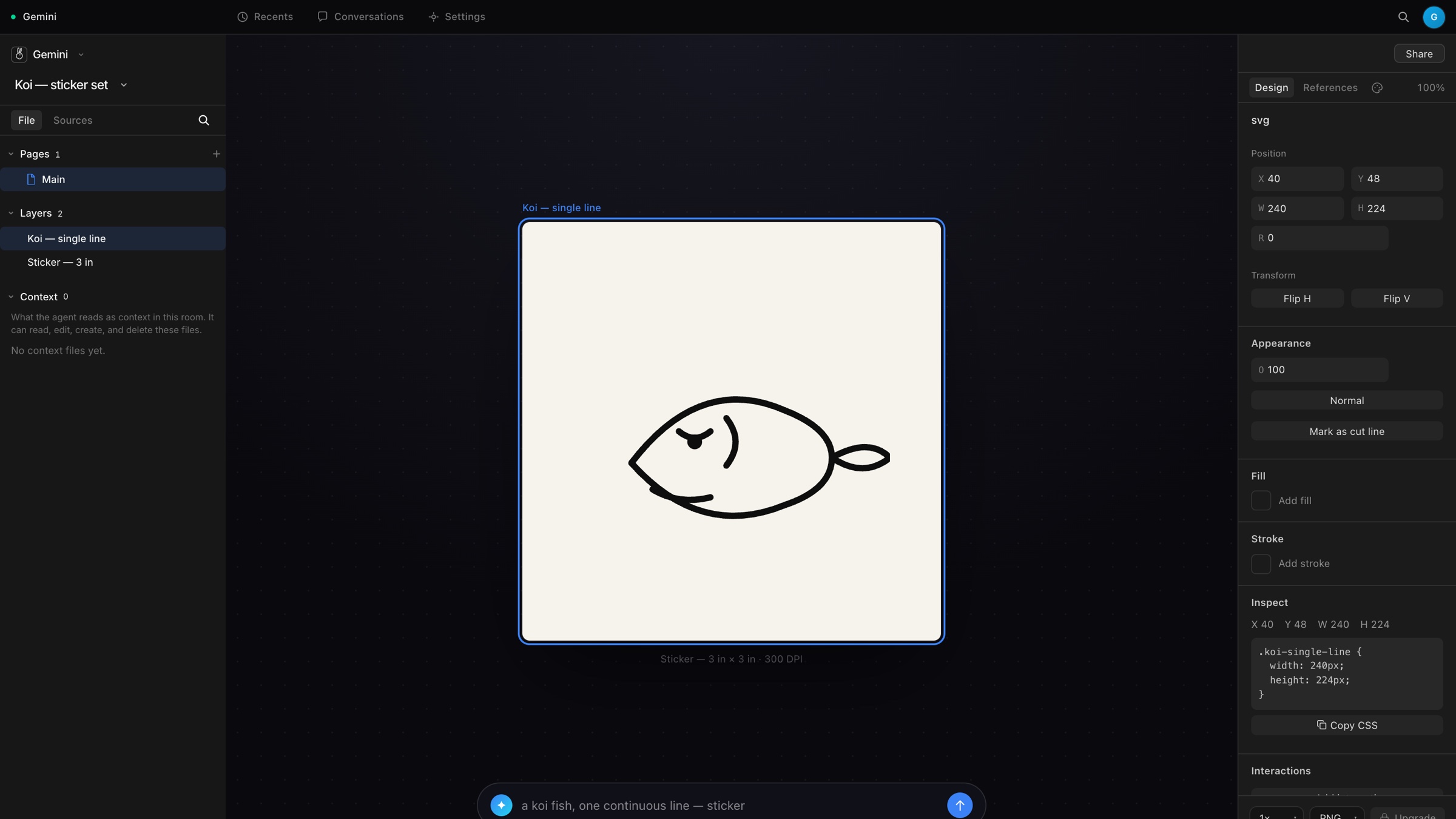The height and width of the screenshot is (819, 1456).
Task: Open the 100% zoom level menu
Action: pos(1431,88)
